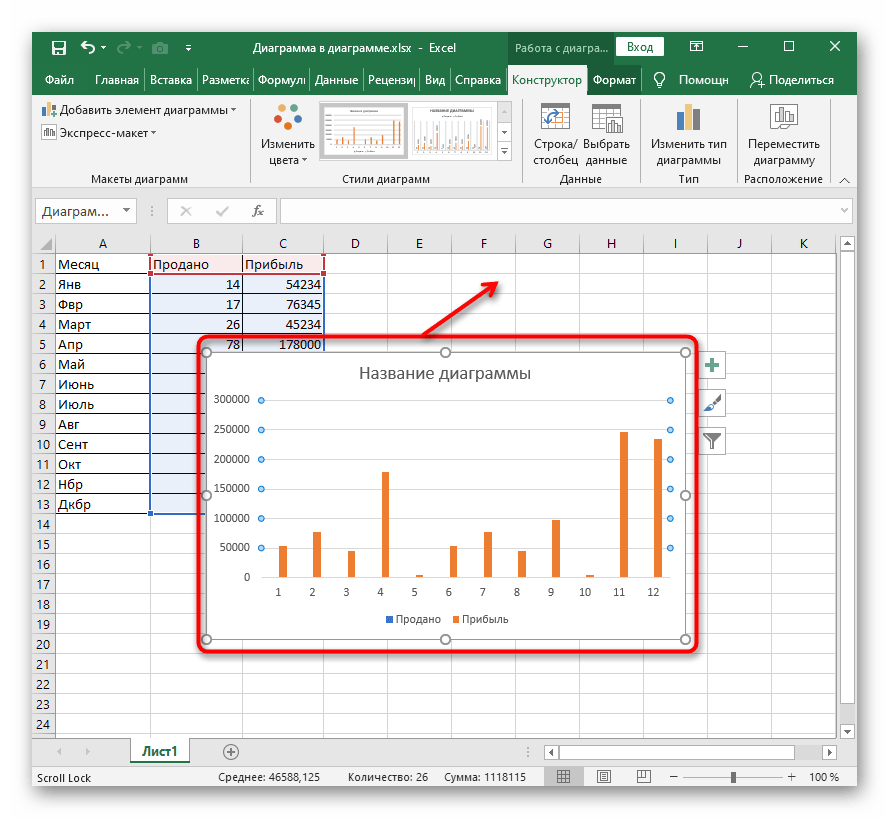Zoom in with the plus button

click(791, 777)
